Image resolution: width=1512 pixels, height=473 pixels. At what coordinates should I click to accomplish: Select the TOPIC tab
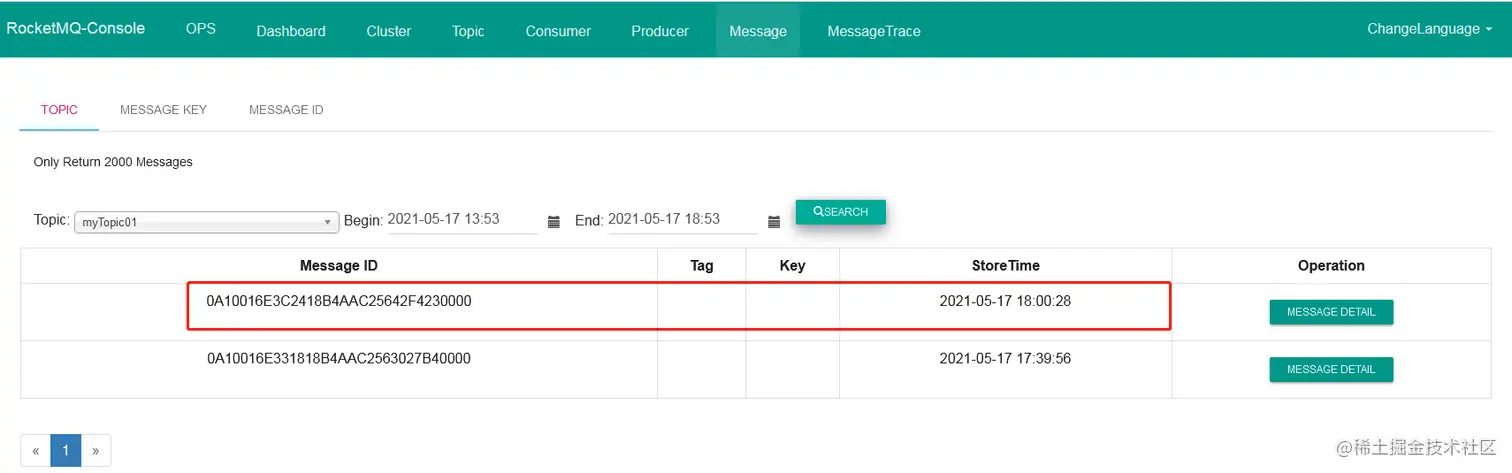pos(59,110)
